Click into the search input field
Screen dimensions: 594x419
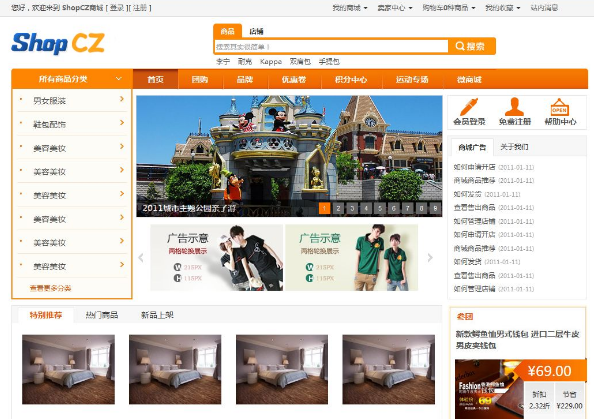click(331, 47)
